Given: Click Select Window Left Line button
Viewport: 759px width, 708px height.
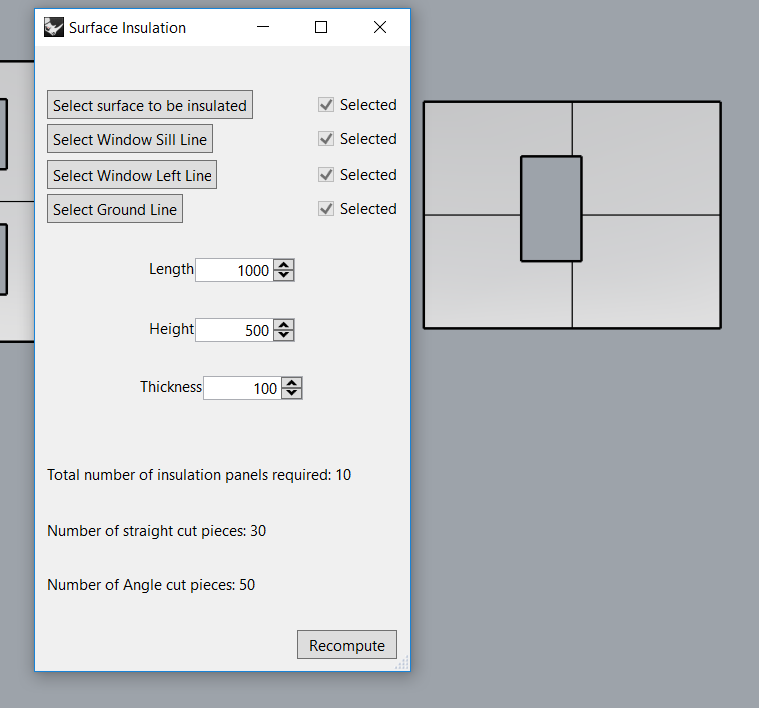Looking at the screenshot, I should coord(132,175).
